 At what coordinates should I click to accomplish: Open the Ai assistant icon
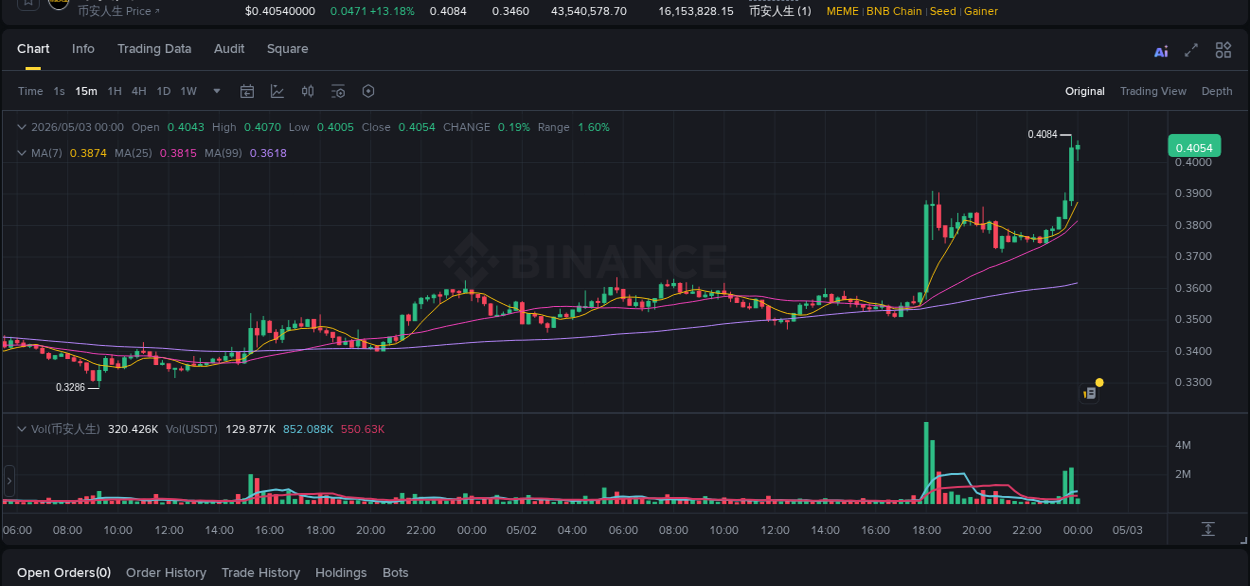(x=1161, y=51)
